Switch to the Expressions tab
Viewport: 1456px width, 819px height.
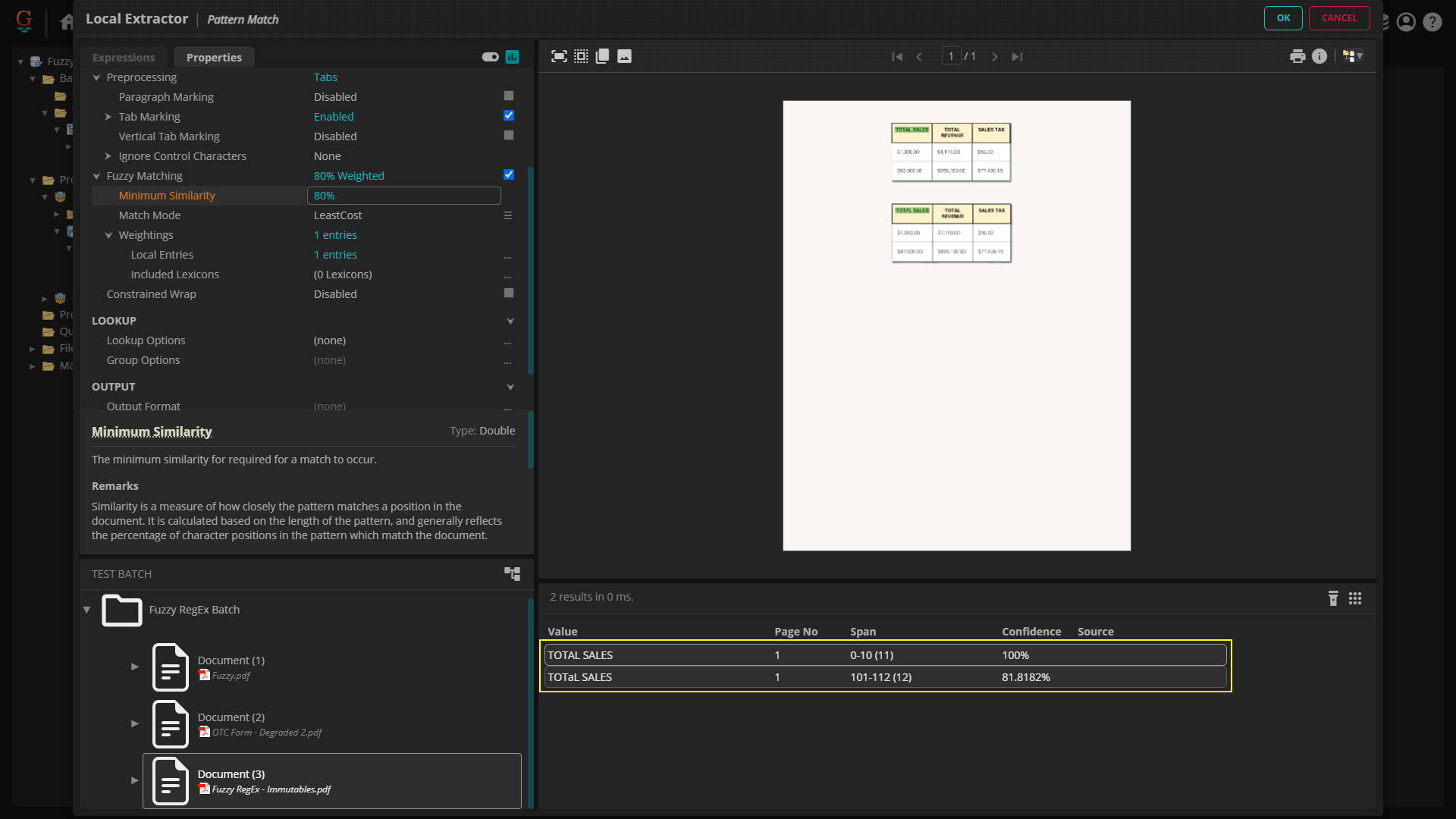pyautogui.click(x=124, y=58)
